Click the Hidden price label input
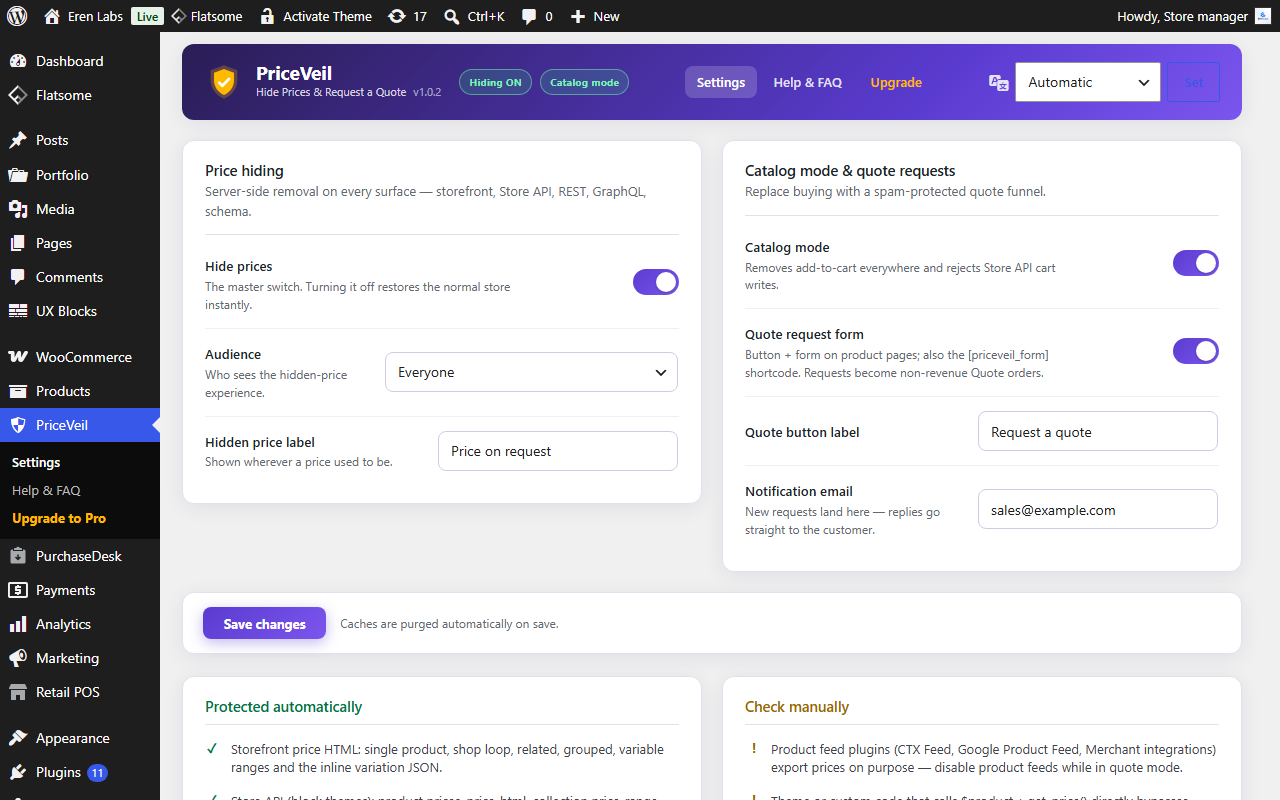The image size is (1280, 800). click(x=558, y=451)
